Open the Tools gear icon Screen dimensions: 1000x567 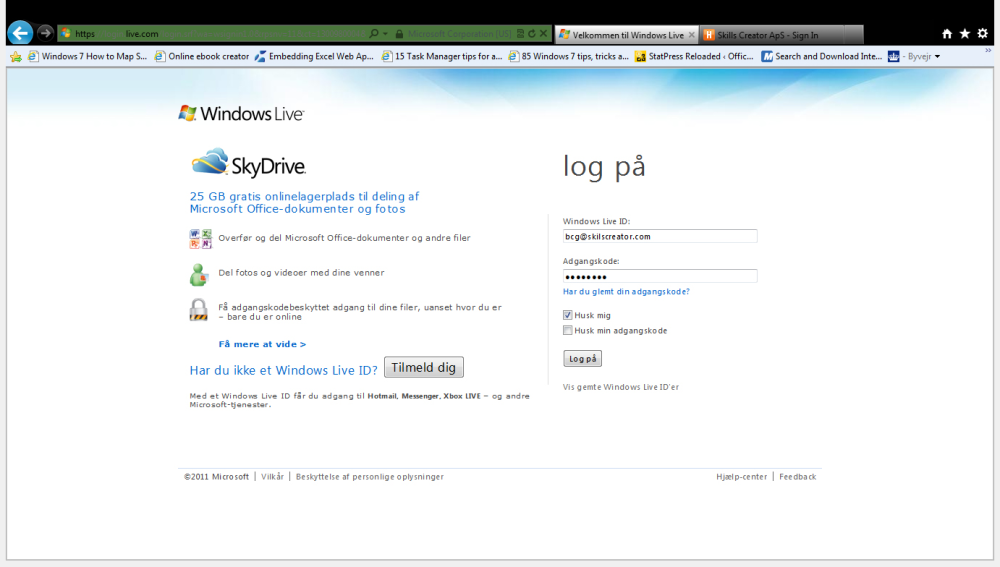click(x=983, y=34)
